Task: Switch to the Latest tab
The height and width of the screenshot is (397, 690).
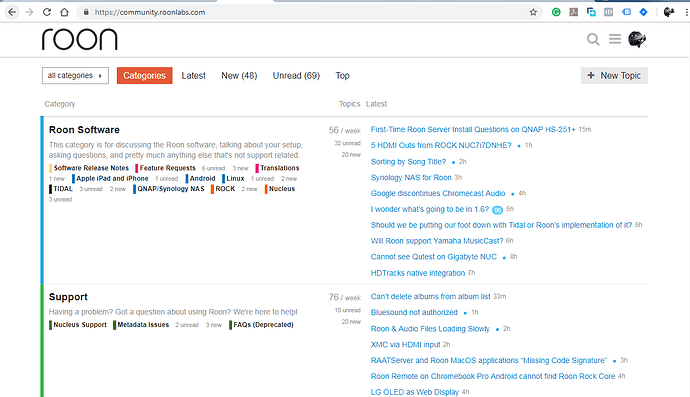Action: coord(194,76)
